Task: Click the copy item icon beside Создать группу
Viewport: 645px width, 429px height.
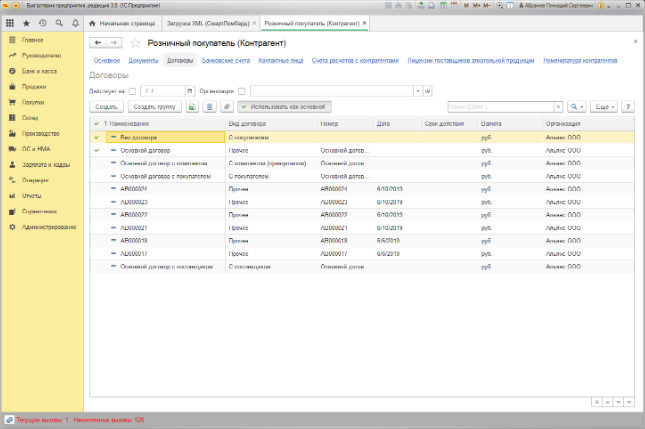Action: click(192, 107)
